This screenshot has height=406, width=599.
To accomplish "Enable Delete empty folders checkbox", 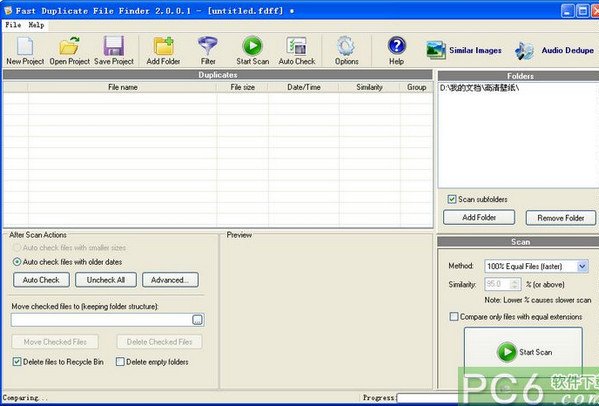I will point(120,362).
